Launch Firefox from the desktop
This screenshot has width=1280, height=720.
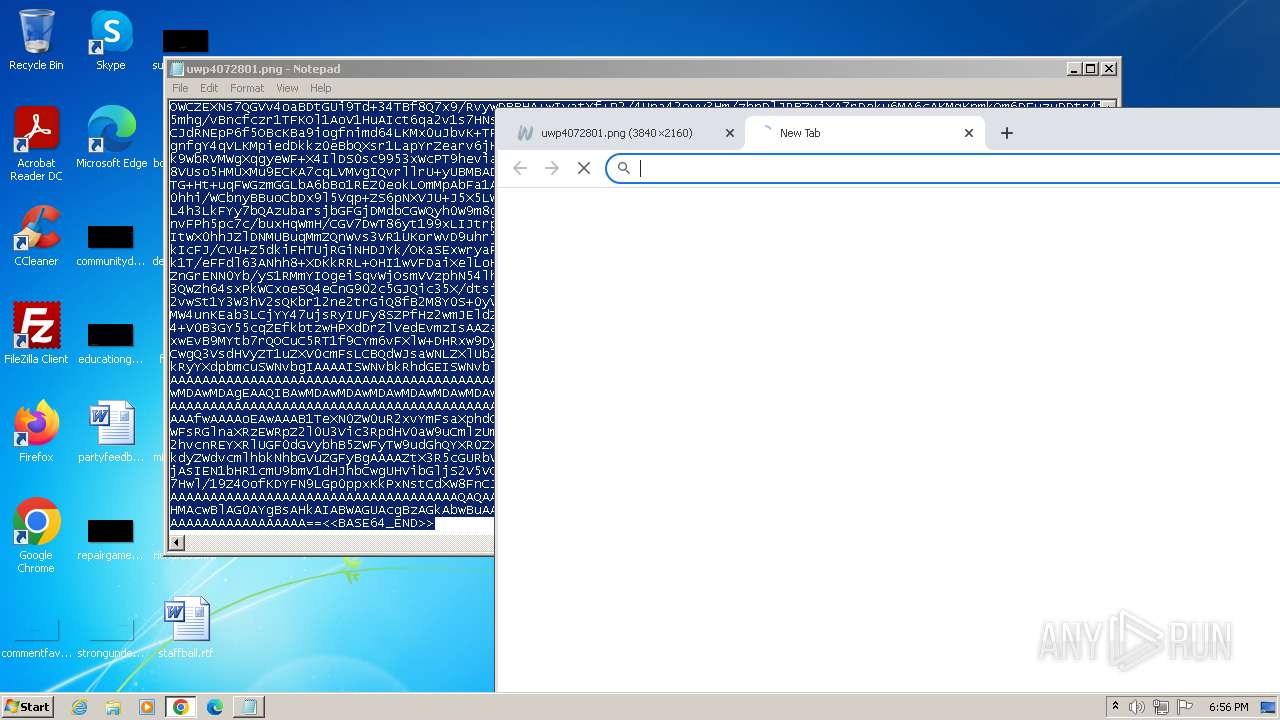pos(36,431)
